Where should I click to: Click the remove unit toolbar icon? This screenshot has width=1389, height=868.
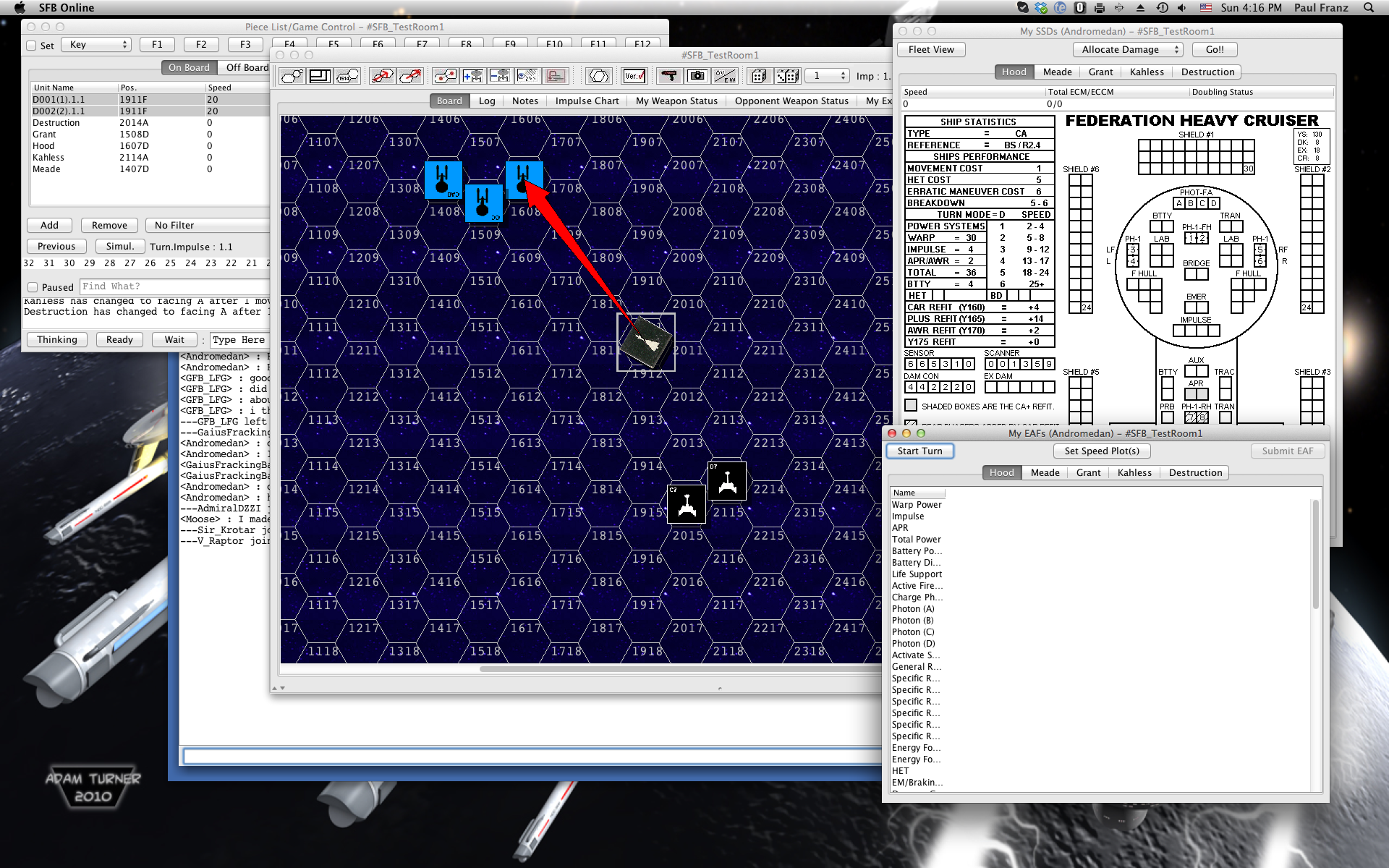[500, 76]
